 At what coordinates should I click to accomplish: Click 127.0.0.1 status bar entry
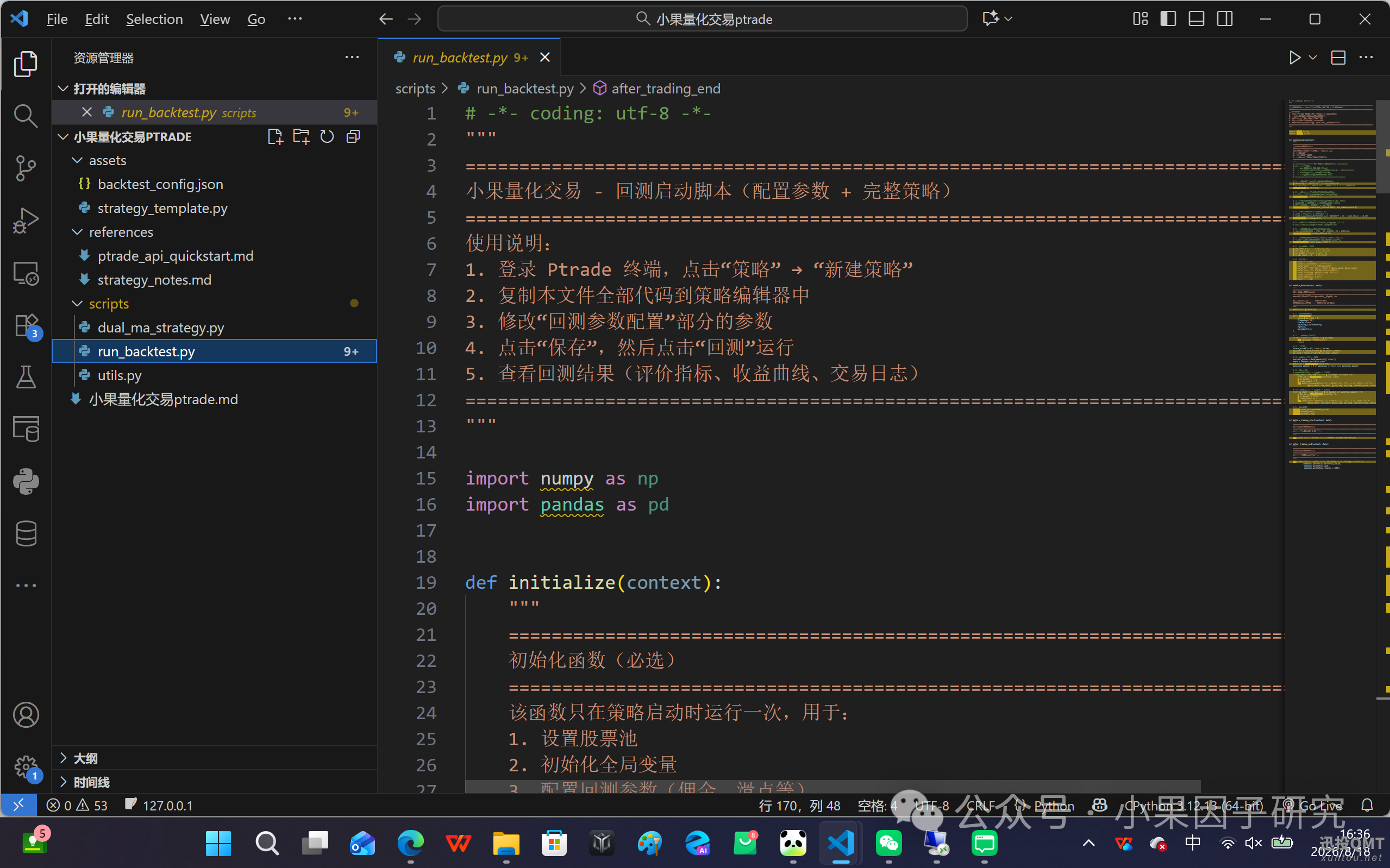159,805
